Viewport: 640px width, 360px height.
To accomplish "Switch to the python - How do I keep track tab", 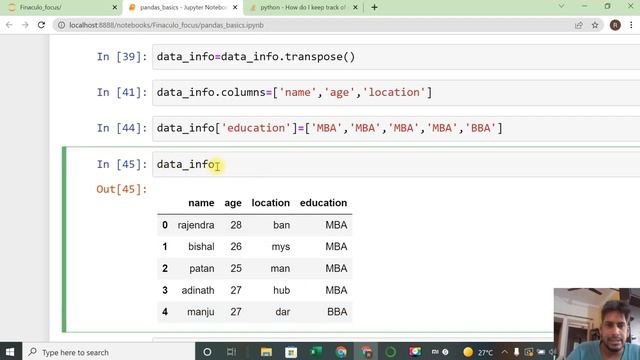I will (302, 7).
